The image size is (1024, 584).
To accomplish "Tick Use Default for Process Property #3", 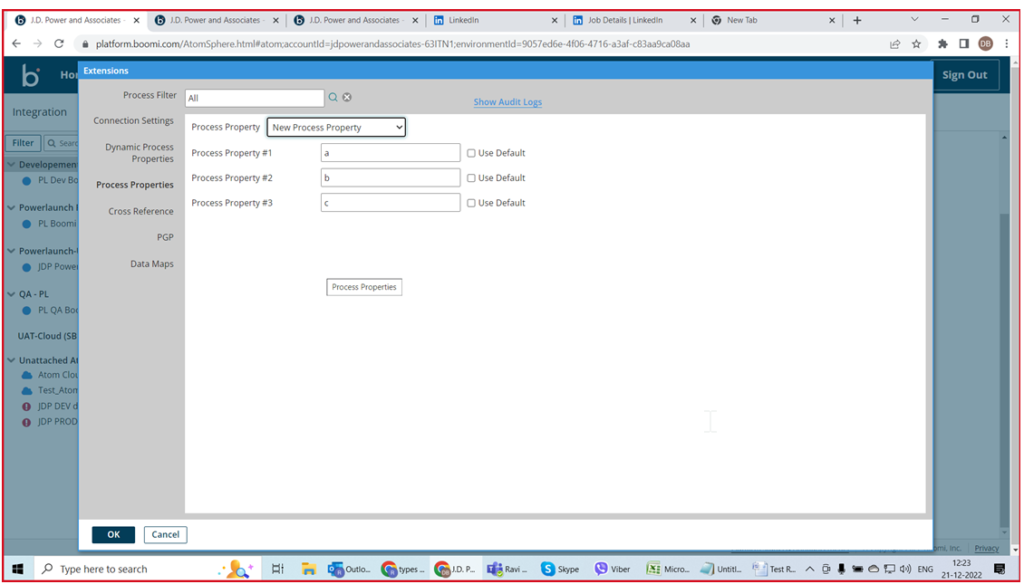I will coord(471,203).
